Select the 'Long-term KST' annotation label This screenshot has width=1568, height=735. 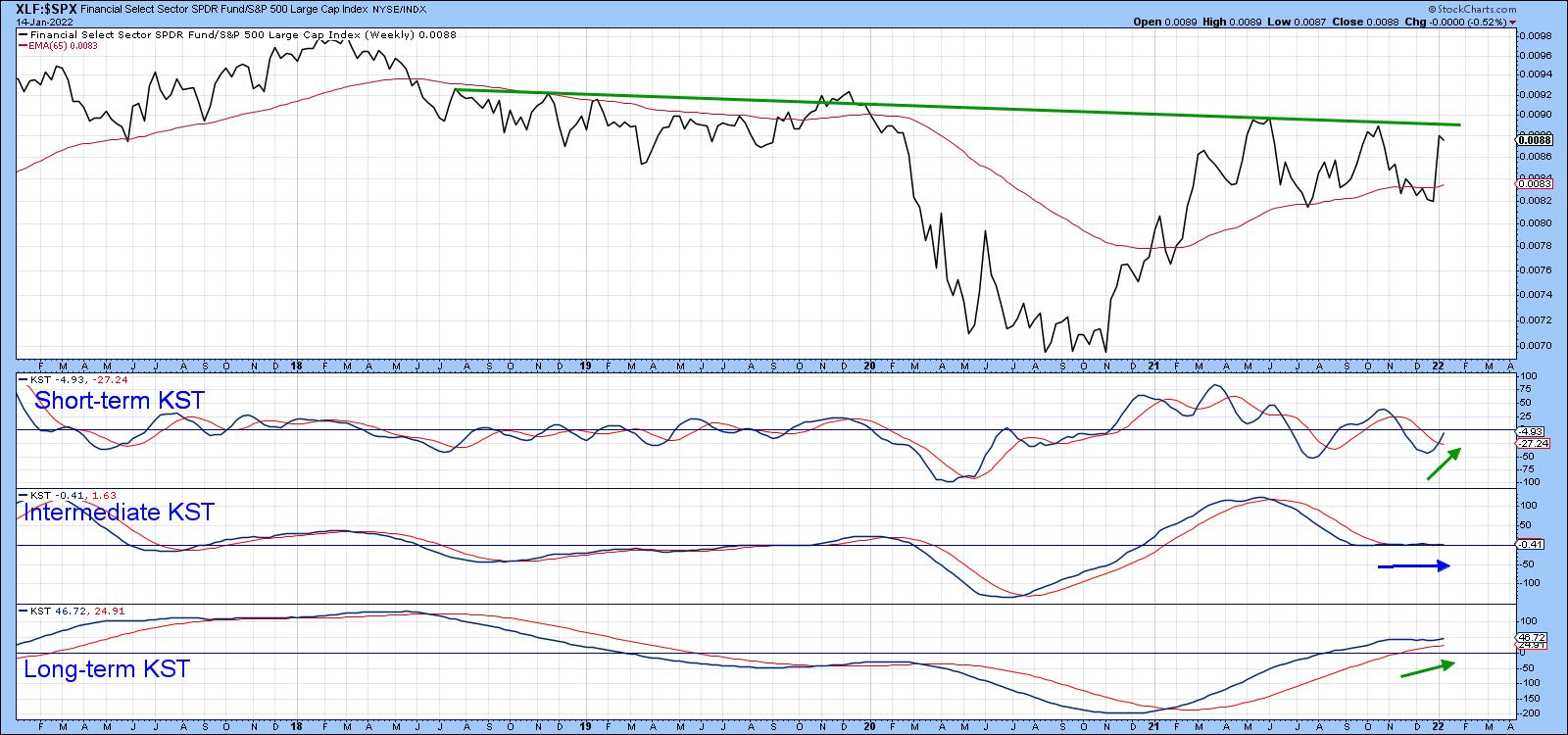click(106, 669)
